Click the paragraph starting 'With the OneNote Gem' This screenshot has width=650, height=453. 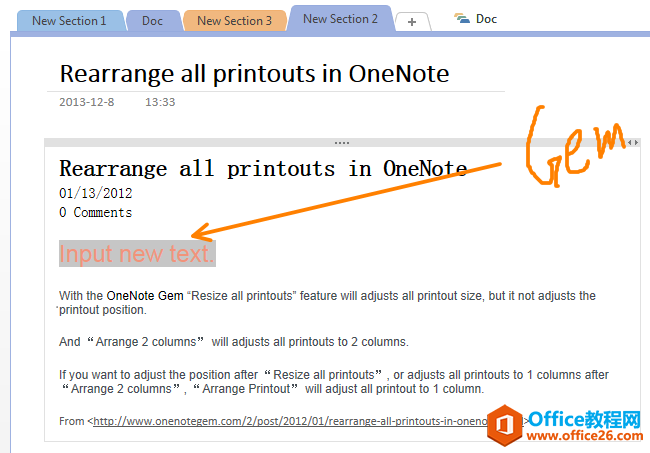[x=327, y=303]
